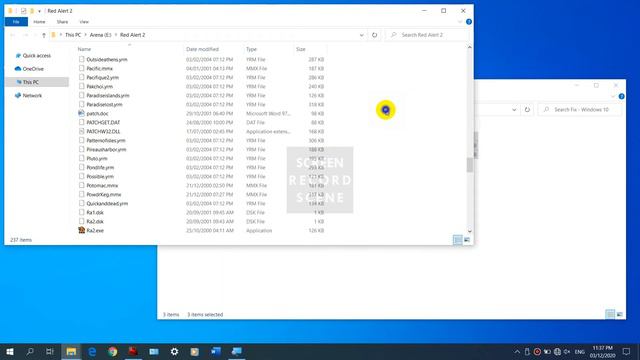Open Task View from taskbar
The image size is (640, 360).
(50, 351)
